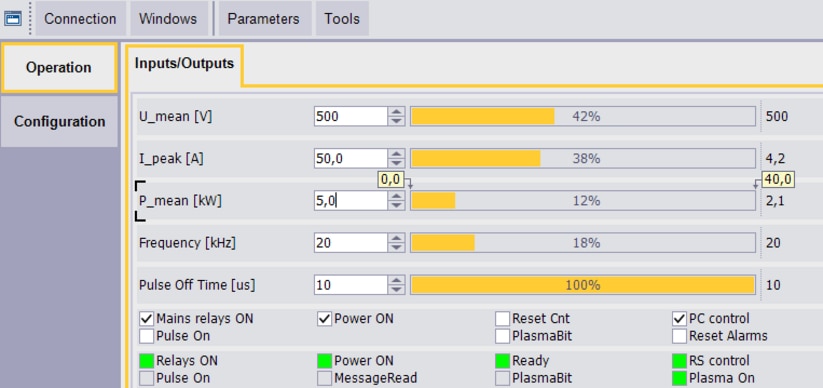Click the 0,0 lower limit marker

click(391, 180)
